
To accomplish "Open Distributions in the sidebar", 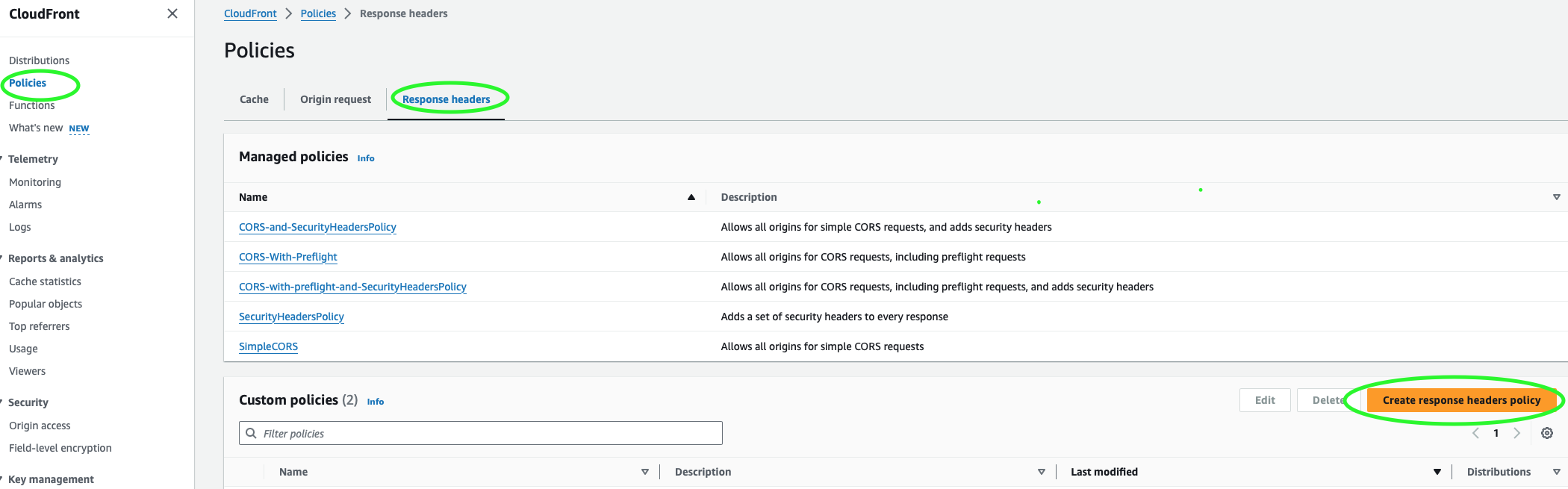I will [39, 60].
